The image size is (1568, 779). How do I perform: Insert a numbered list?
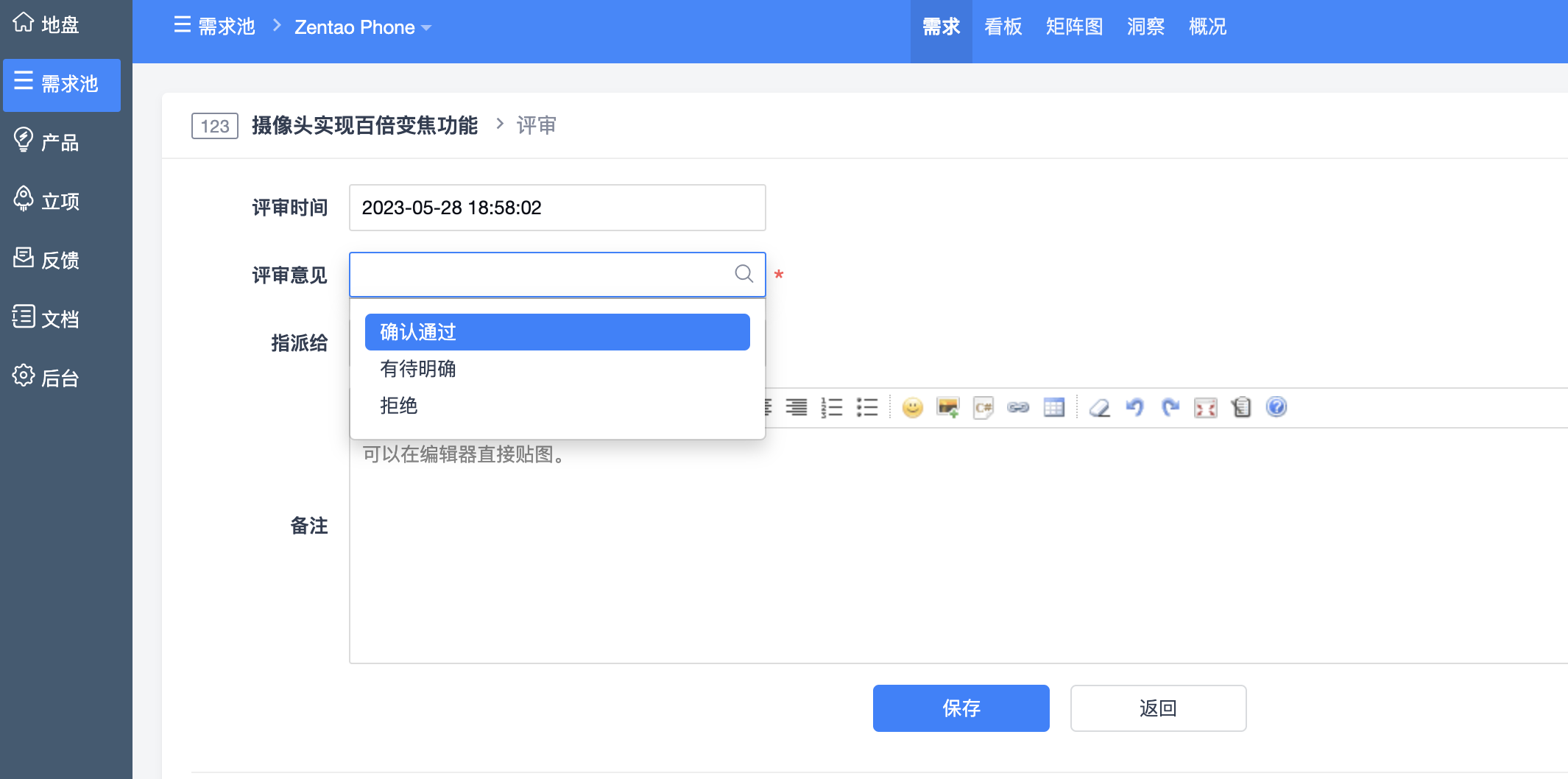831,407
